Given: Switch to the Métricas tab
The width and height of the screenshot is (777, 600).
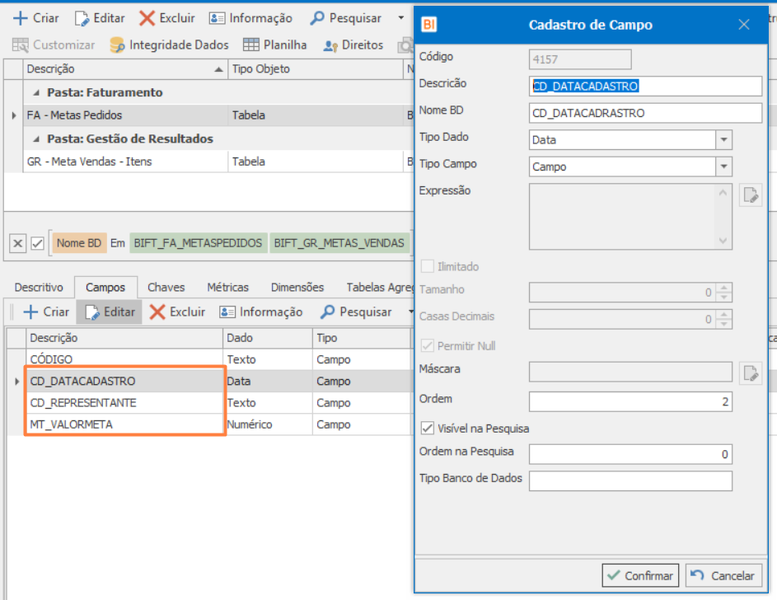Looking at the screenshot, I should pos(228,287).
